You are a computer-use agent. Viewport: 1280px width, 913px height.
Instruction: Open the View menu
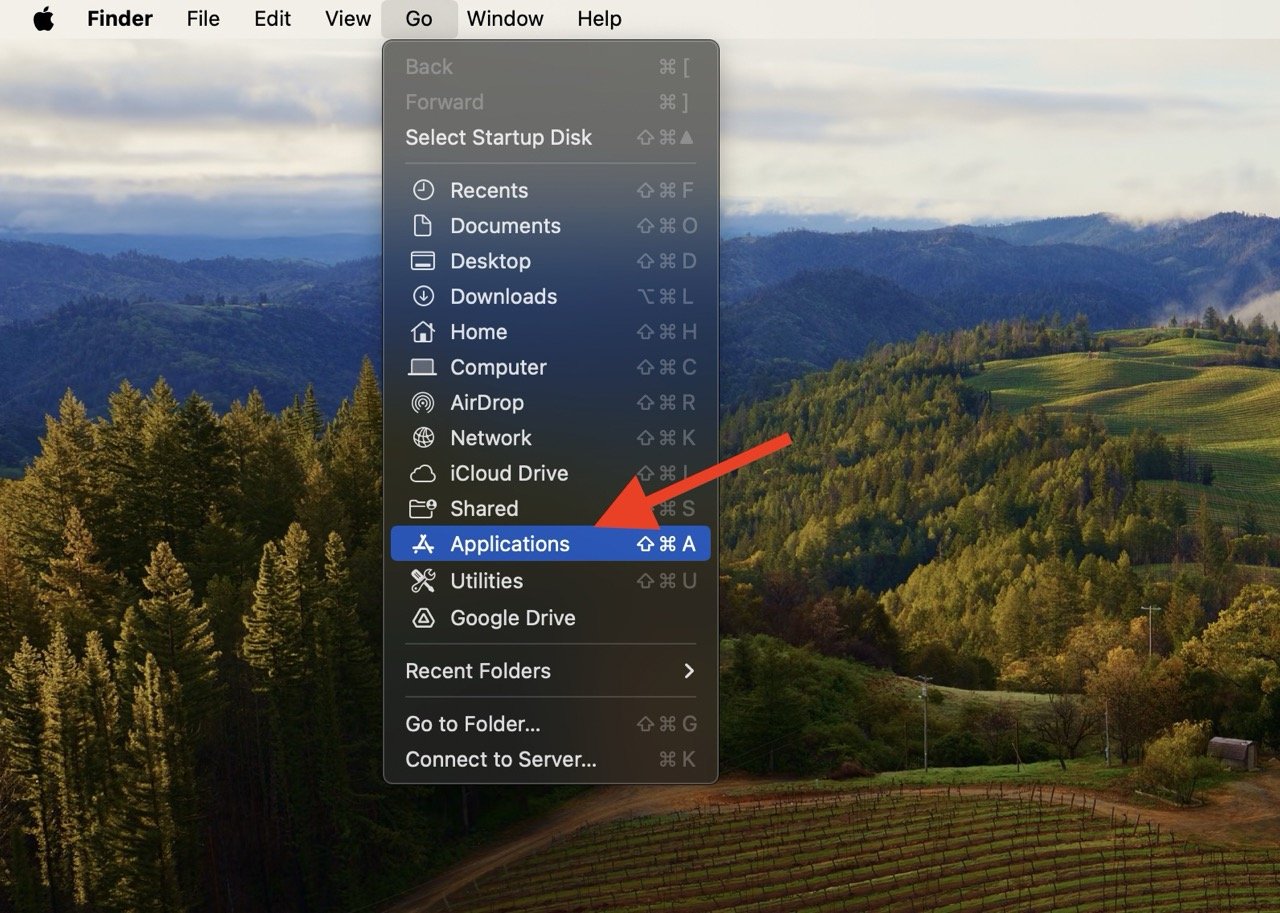348,18
